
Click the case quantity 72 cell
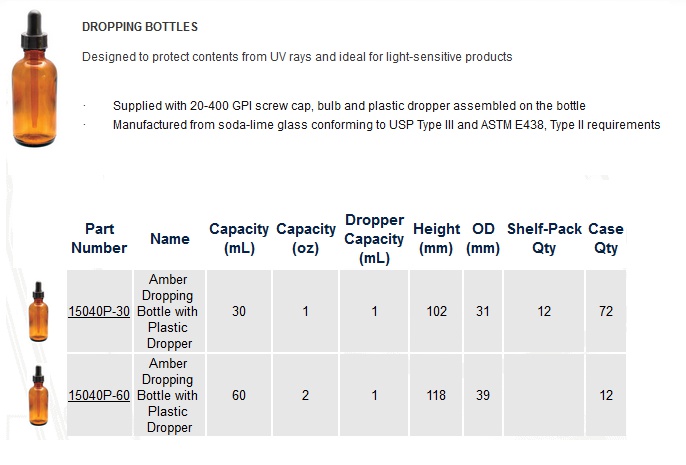pos(606,311)
